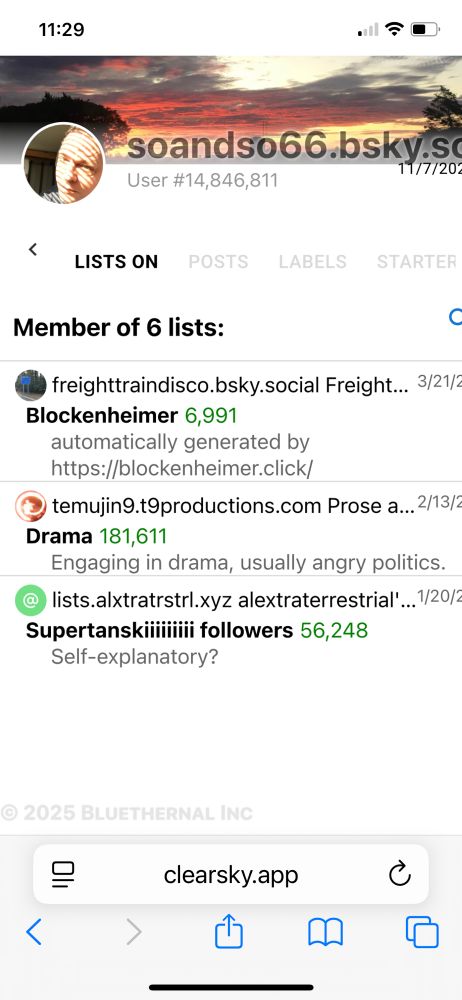Open the Safari page settings icon in address bar
462x1000 pixels.
(x=63, y=874)
